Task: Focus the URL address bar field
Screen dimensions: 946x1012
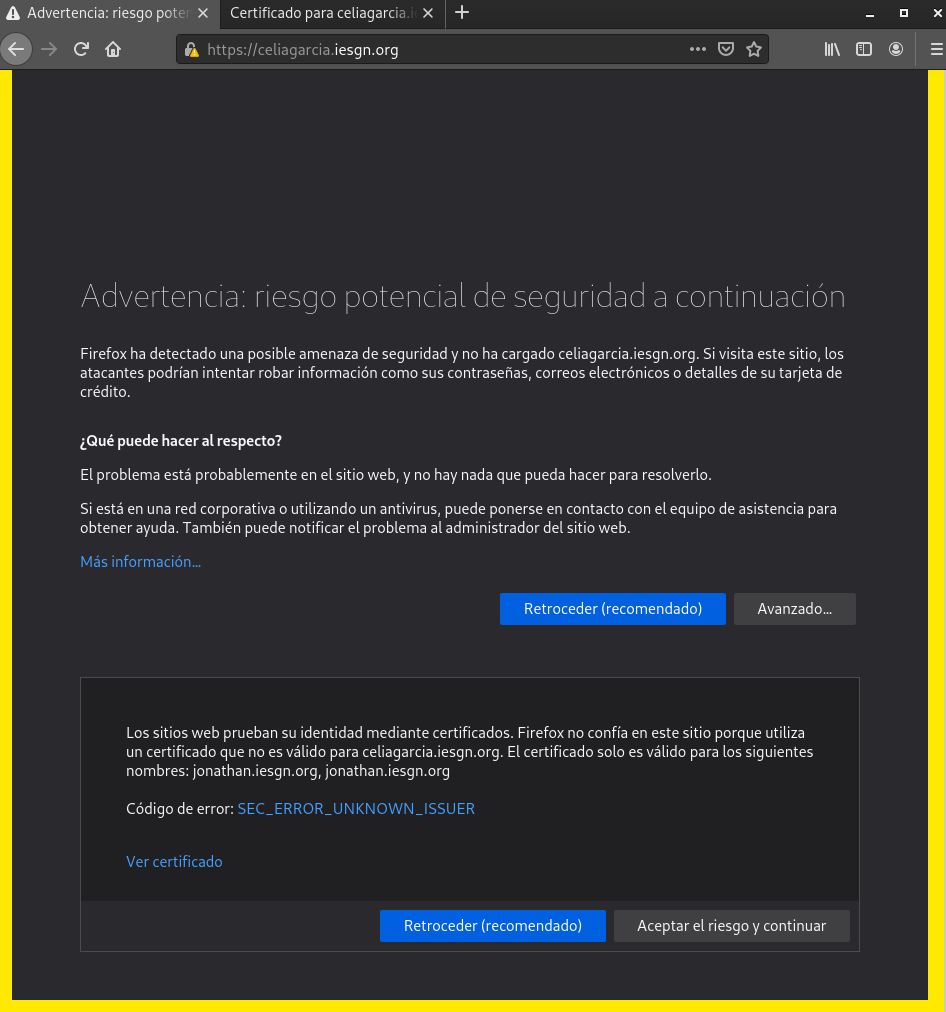Action: [440, 50]
